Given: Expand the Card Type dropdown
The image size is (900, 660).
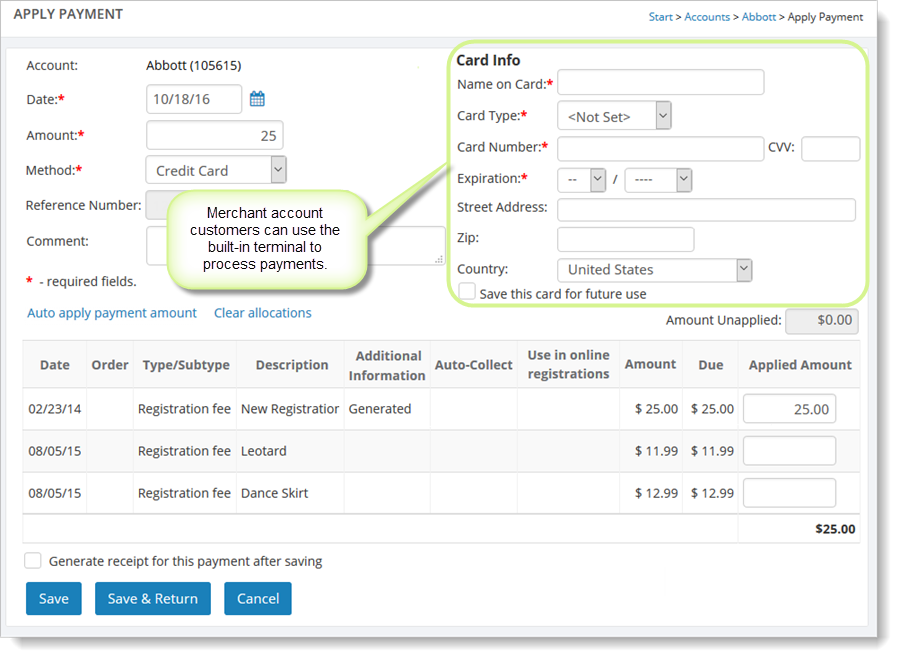Looking at the screenshot, I should pyautogui.click(x=614, y=116).
